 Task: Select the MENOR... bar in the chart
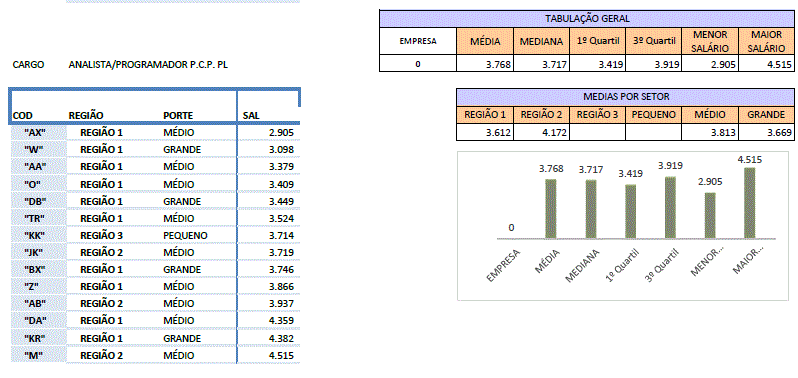click(x=709, y=216)
